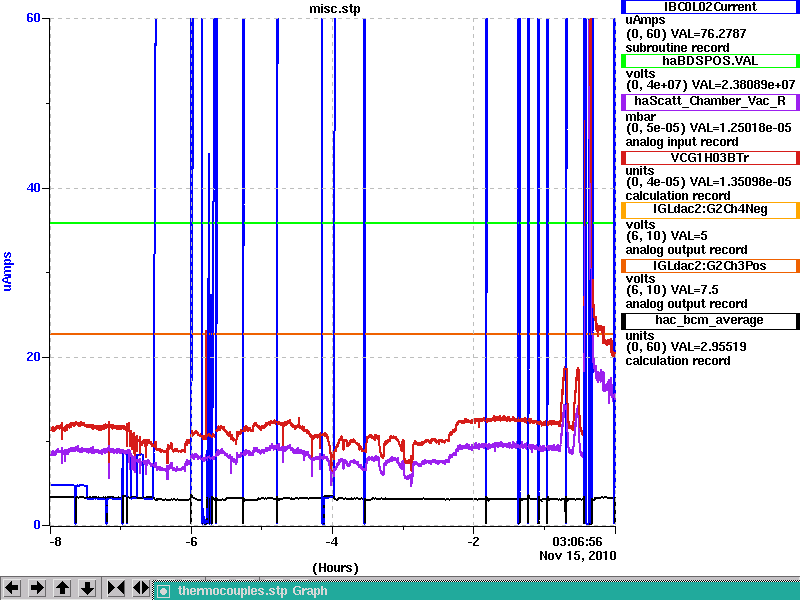Select the IGLdac2:G2Ch3Pos legend curve

click(710, 266)
